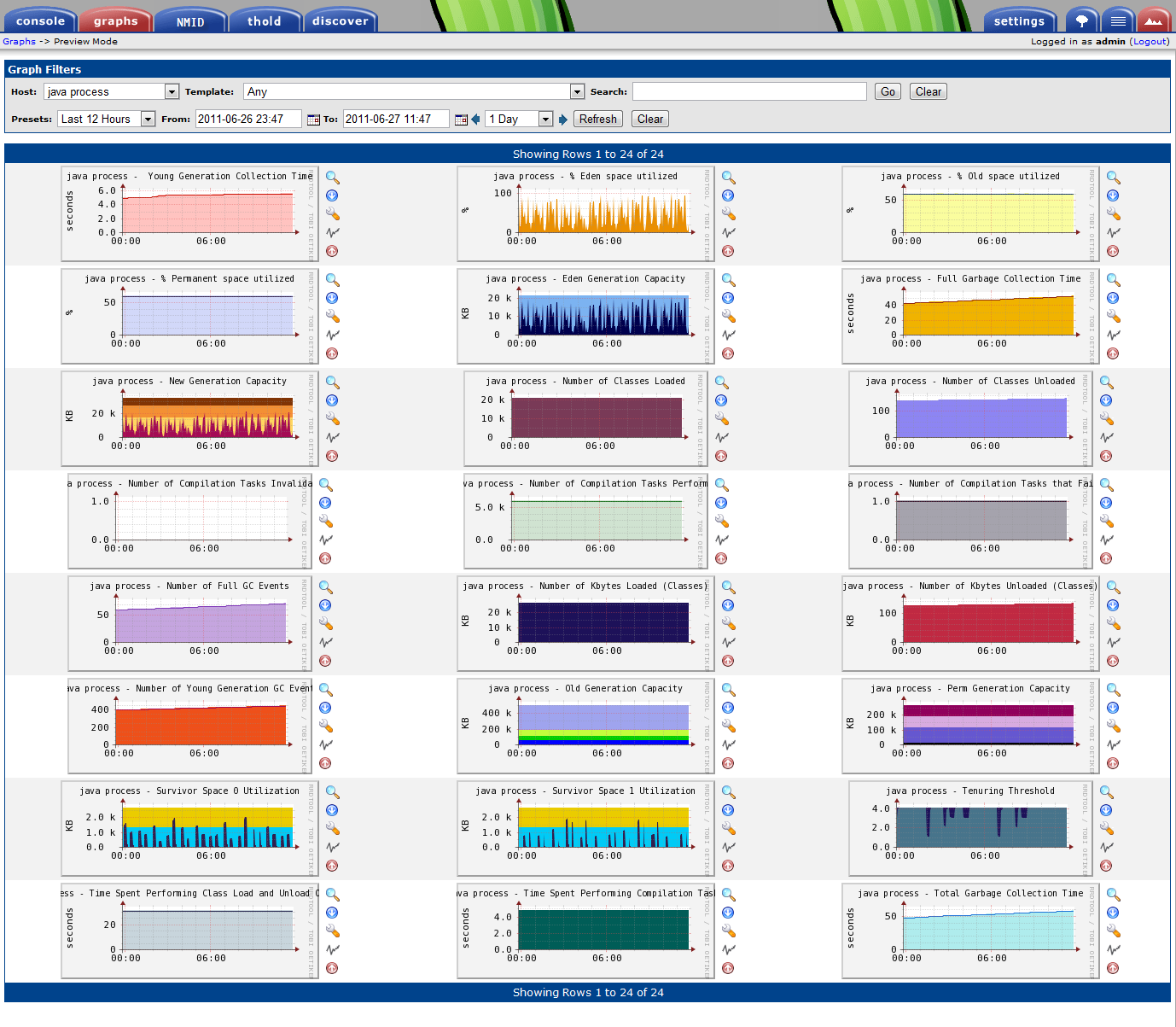Click the Clear button next to Refresh
The height and width of the screenshot is (1027, 1176).
[650, 119]
